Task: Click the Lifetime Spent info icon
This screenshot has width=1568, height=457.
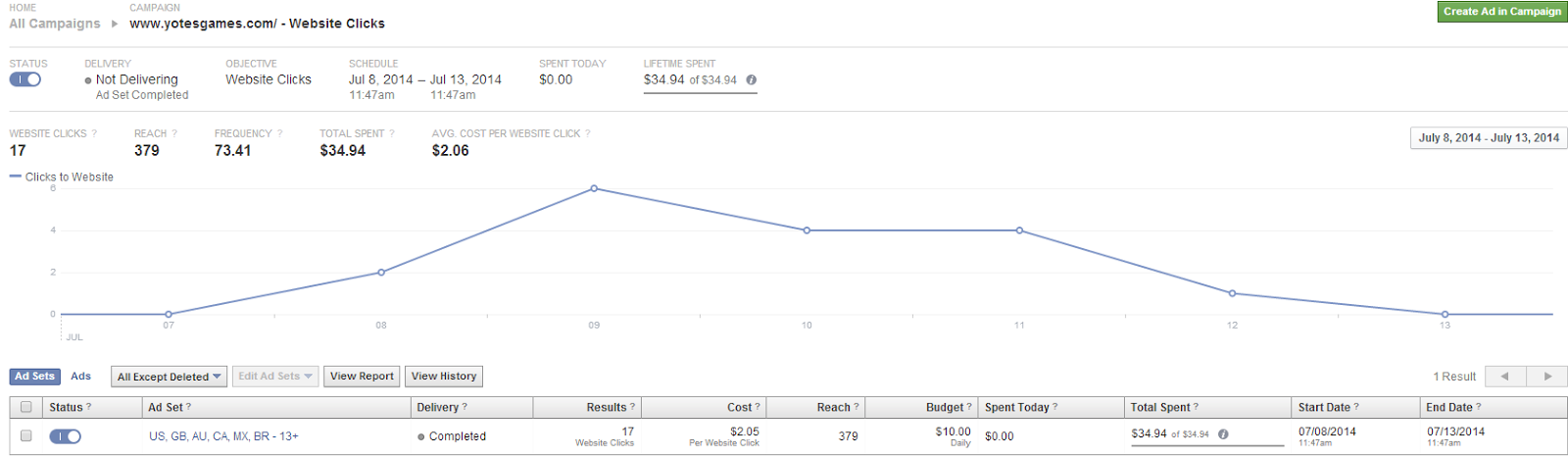Action: (x=752, y=80)
